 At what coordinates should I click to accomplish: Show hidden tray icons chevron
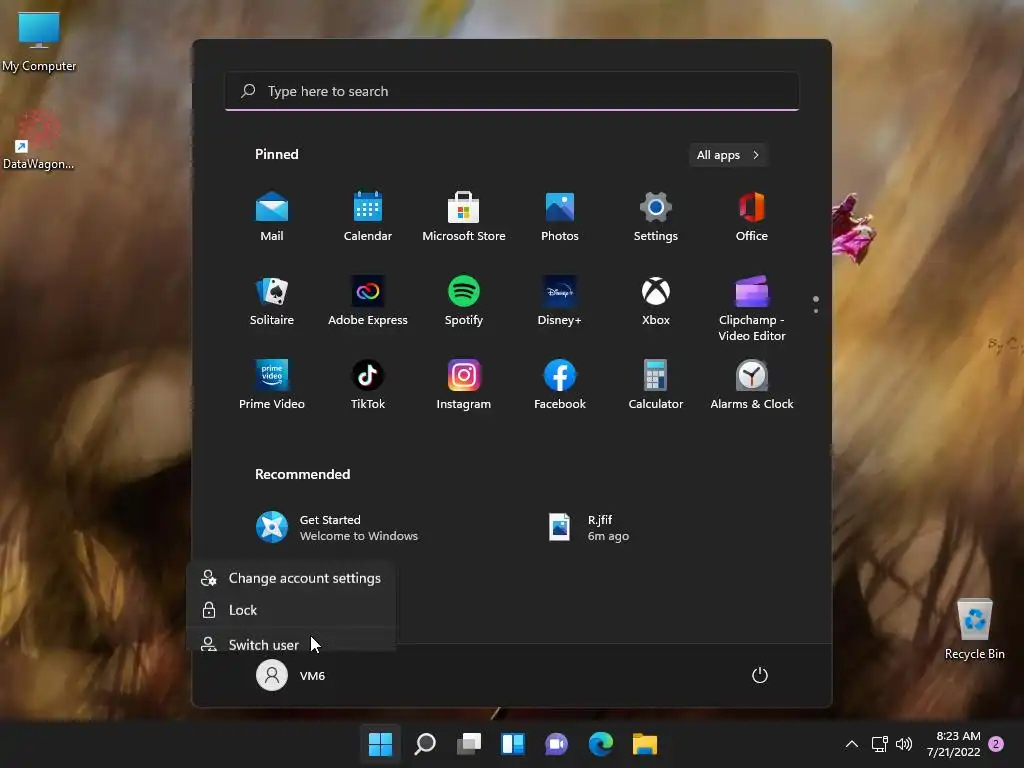tap(852, 744)
